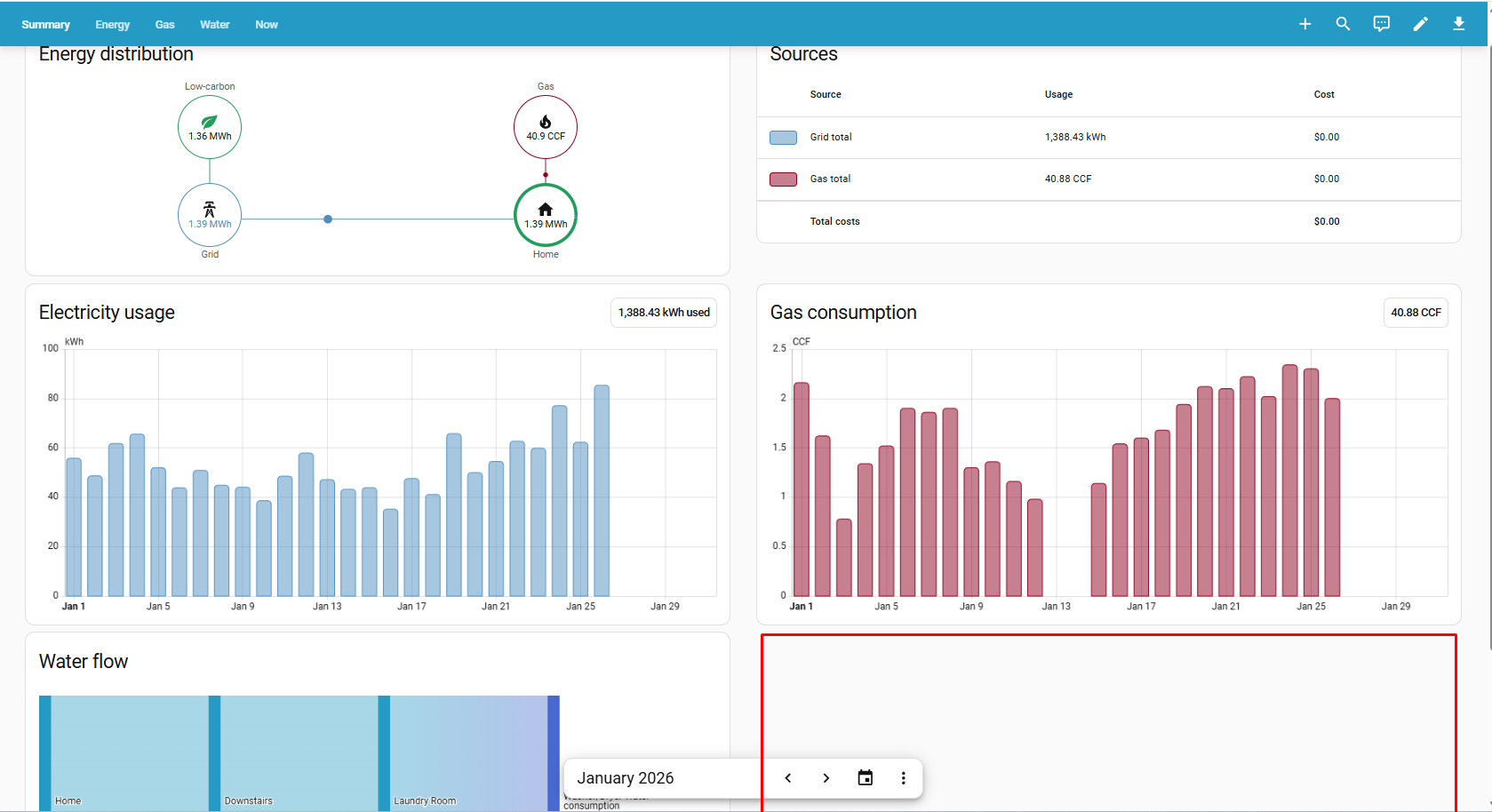Open the Water tab
This screenshot has width=1492, height=812.
[x=214, y=24]
